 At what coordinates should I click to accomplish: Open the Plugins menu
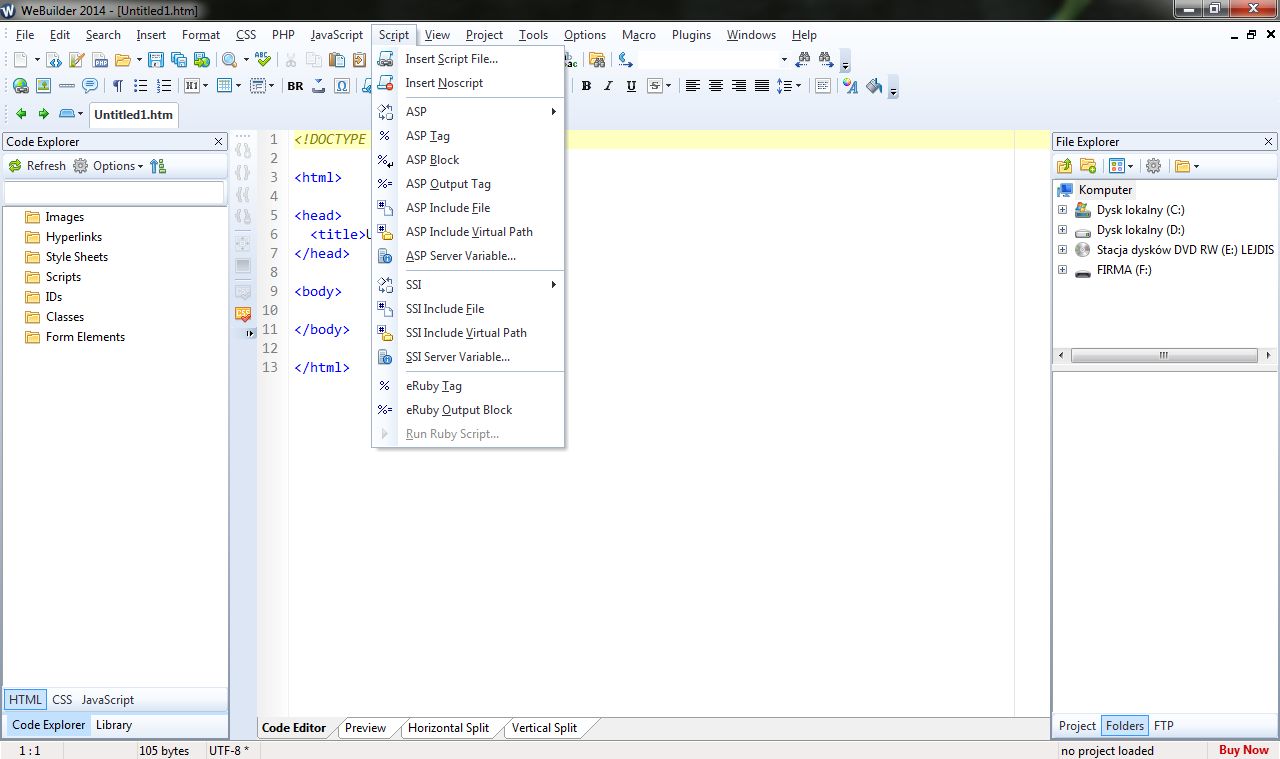[691, 34]
